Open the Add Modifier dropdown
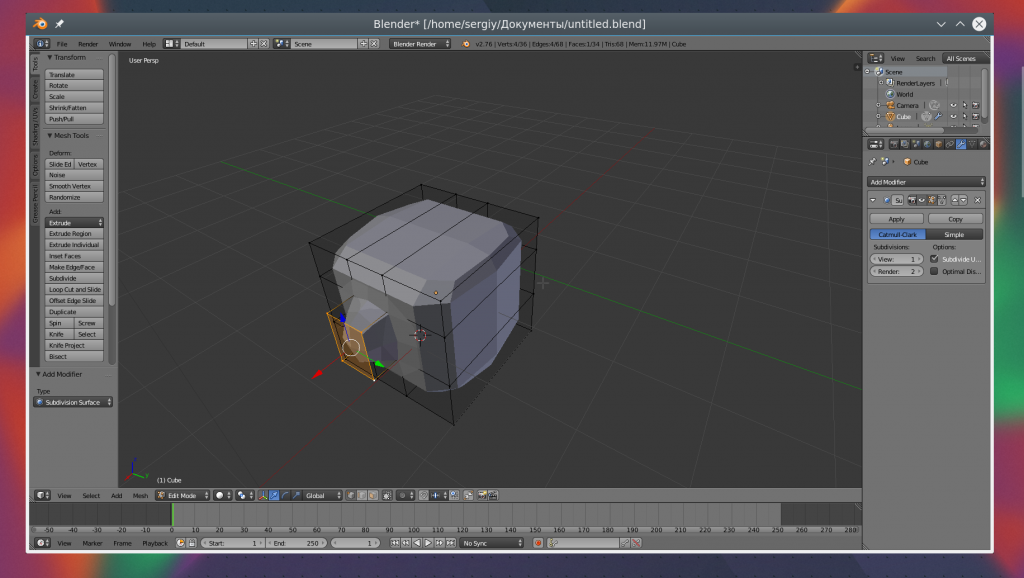Viewport: 1024px width, 578px height. point(926,182)
